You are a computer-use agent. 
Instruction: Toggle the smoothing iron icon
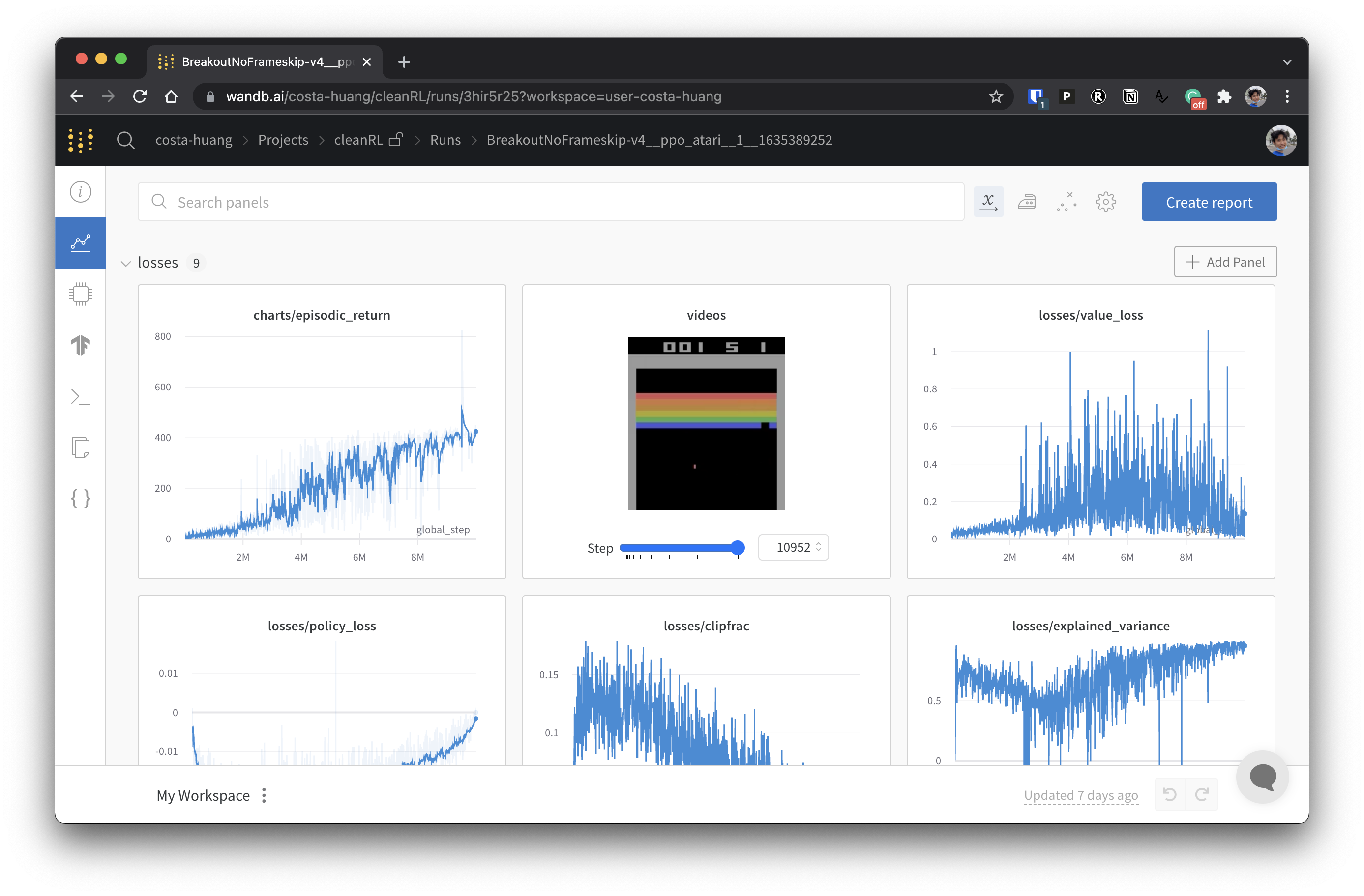[x=1026, y=202]
